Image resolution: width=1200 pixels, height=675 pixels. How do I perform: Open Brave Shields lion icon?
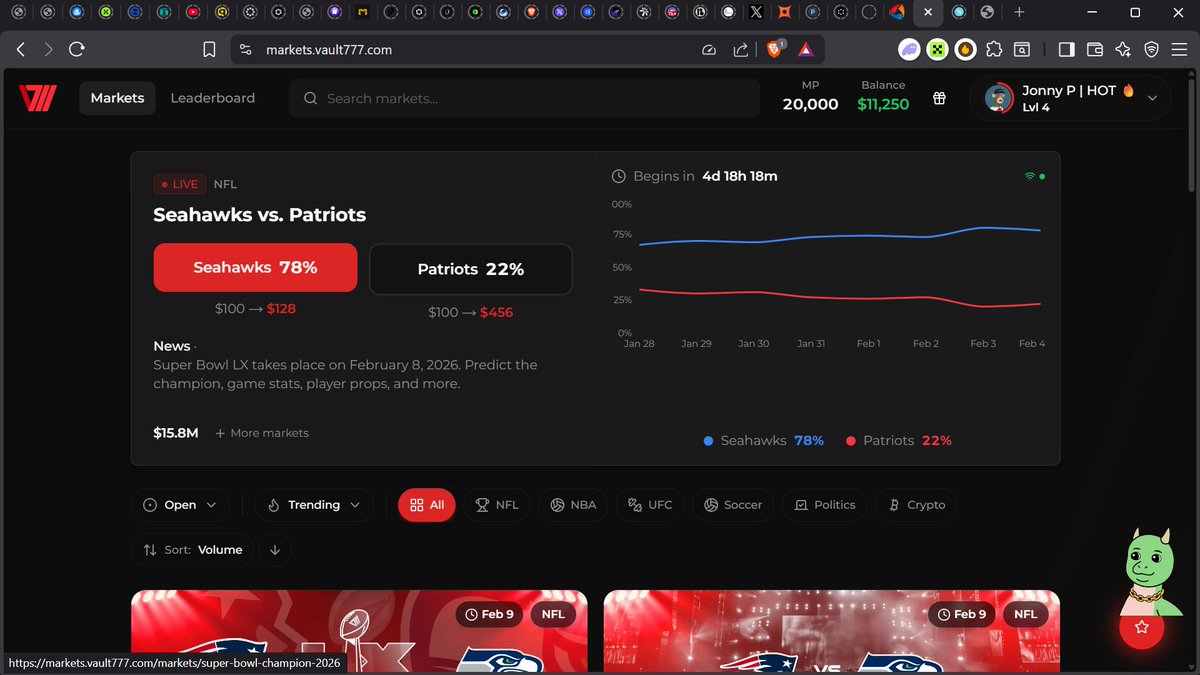(775, 48)
